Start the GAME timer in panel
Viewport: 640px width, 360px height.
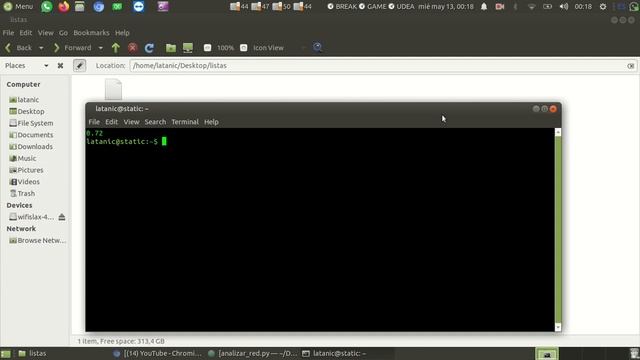[372, 7]
